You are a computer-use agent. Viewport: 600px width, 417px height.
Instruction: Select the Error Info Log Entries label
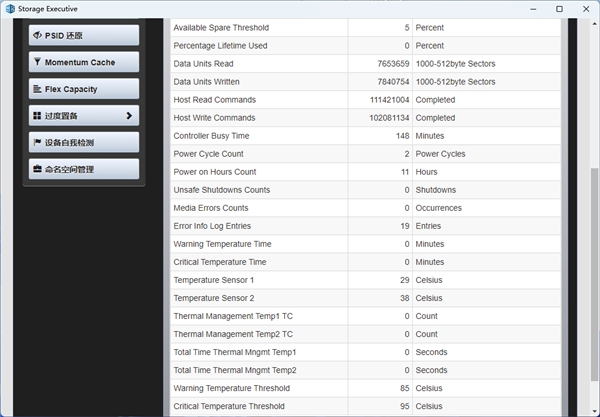coord(212,226)
